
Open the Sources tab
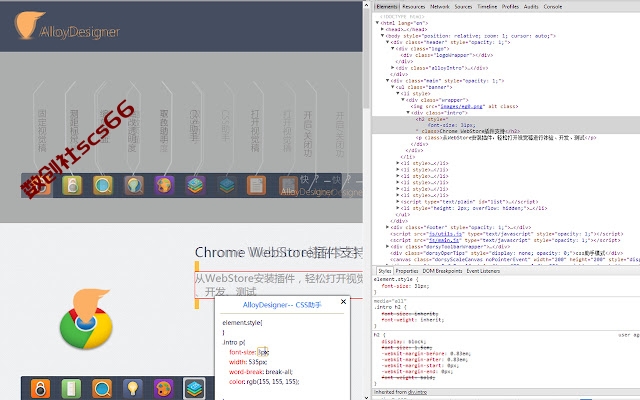coord(463,7)
